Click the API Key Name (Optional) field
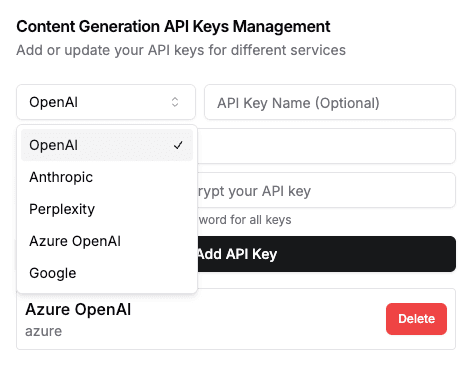This screenshot has height=373, width=471. point(330,102)
